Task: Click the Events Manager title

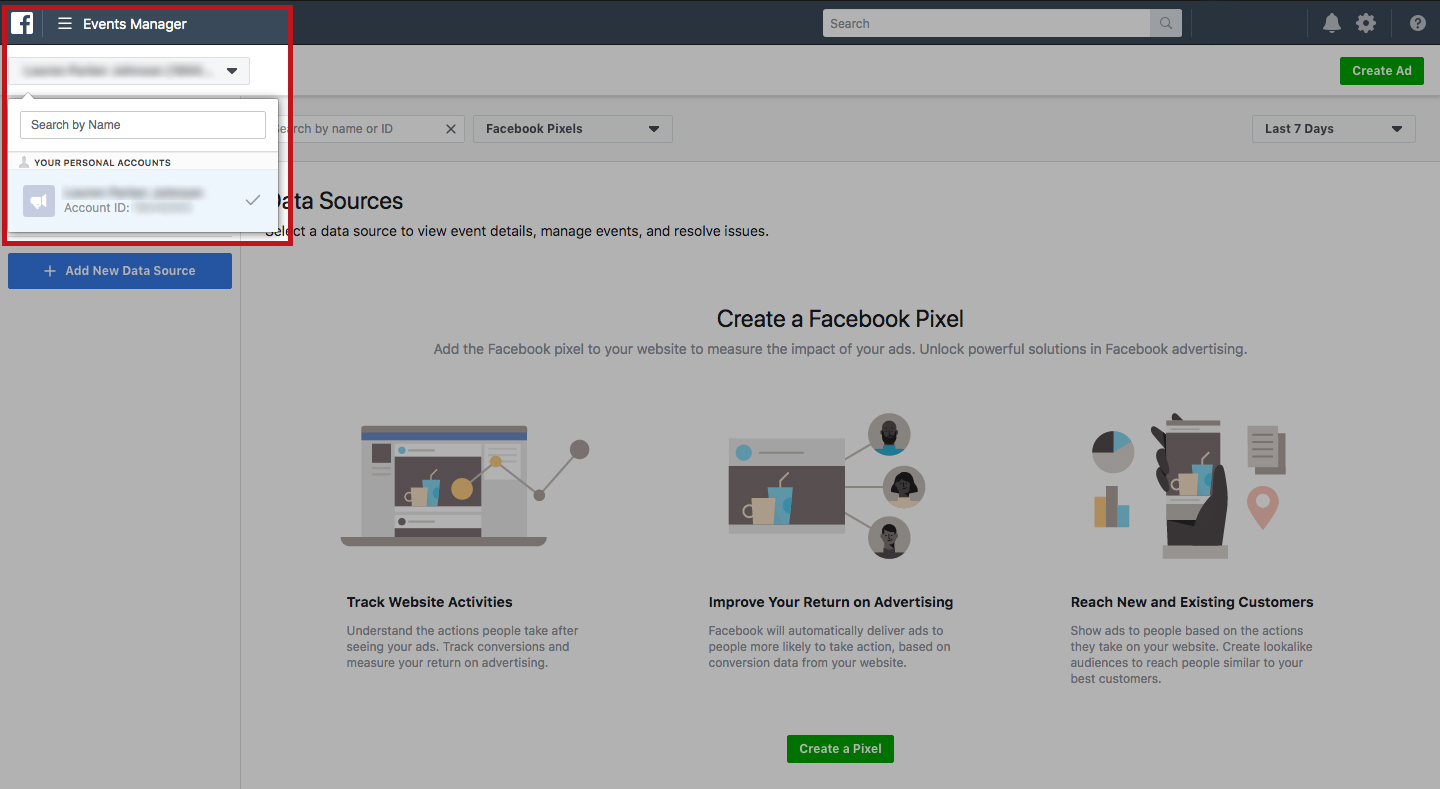Action: (135, 24)
